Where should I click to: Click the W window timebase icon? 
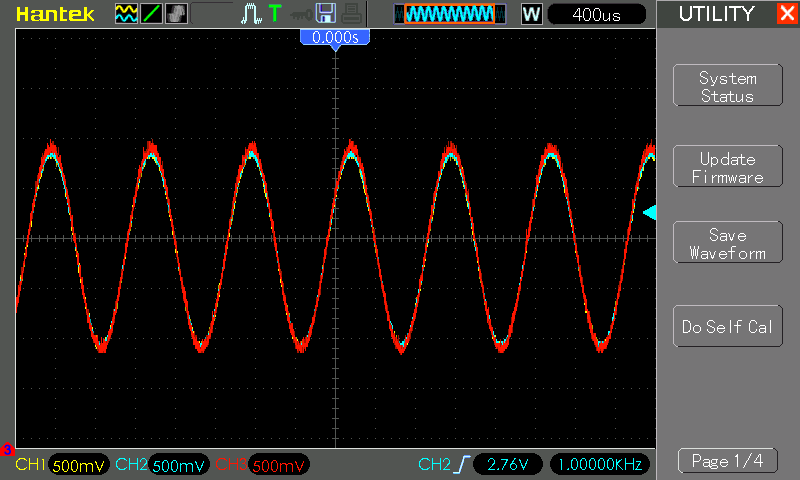point(532,14)
